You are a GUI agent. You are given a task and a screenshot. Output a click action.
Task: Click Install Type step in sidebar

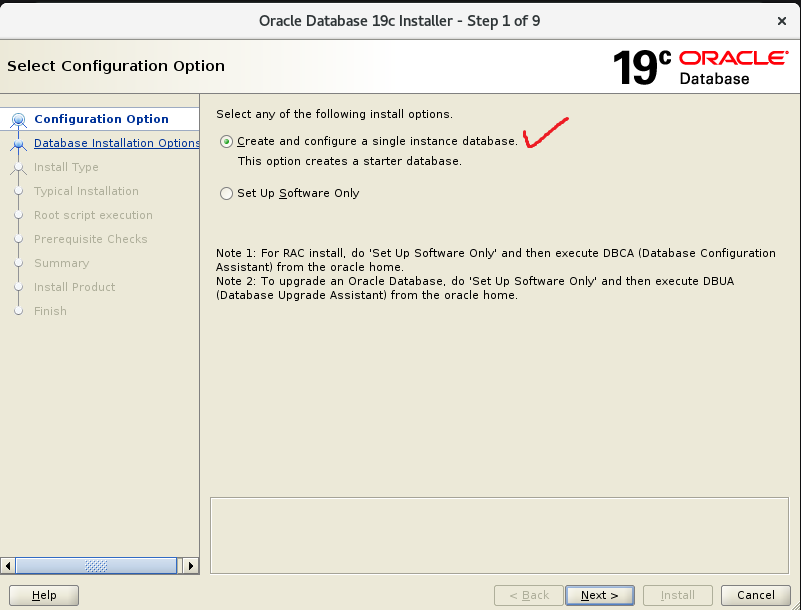click(66, 167)
